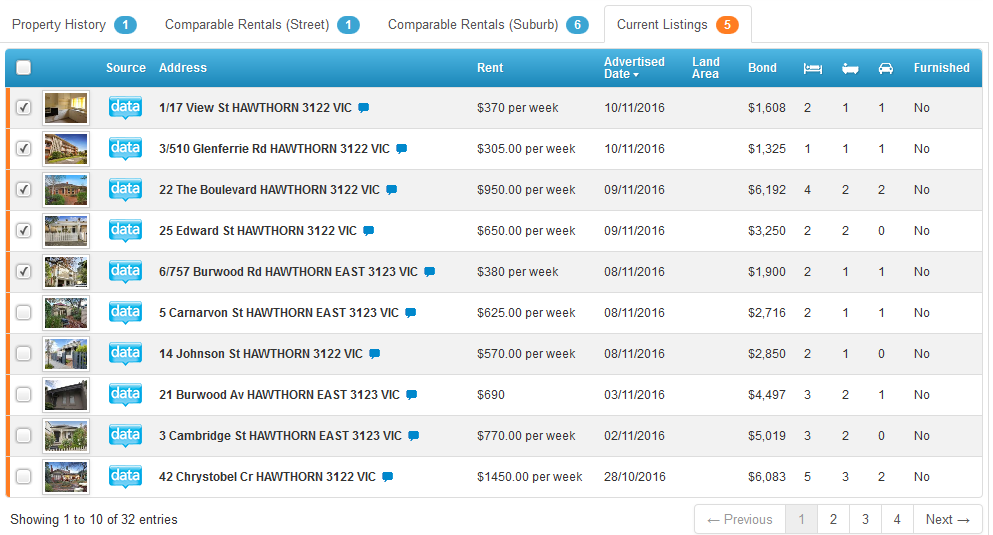993x535 pixels.
Task: Click the comment icon beside 1/17 View St
Action: (364, 108)
